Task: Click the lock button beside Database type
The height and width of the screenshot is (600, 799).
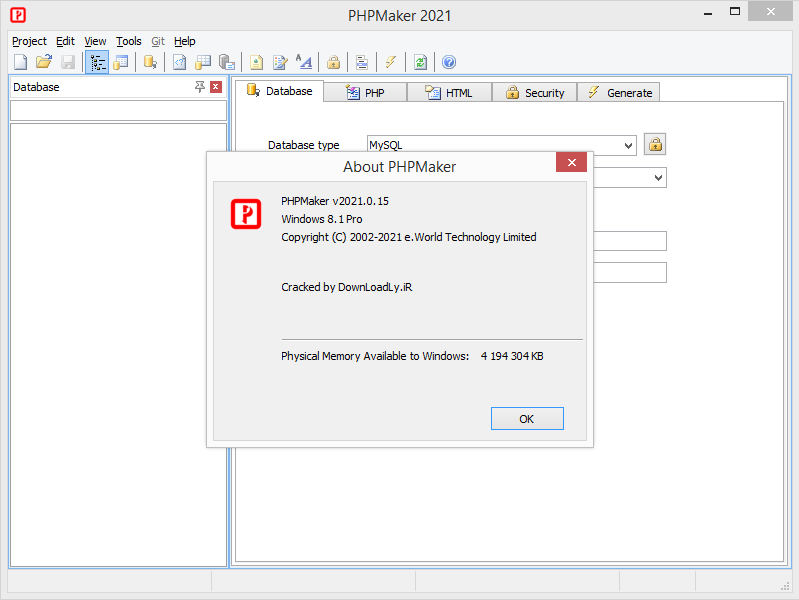Action: coord(655,144)
